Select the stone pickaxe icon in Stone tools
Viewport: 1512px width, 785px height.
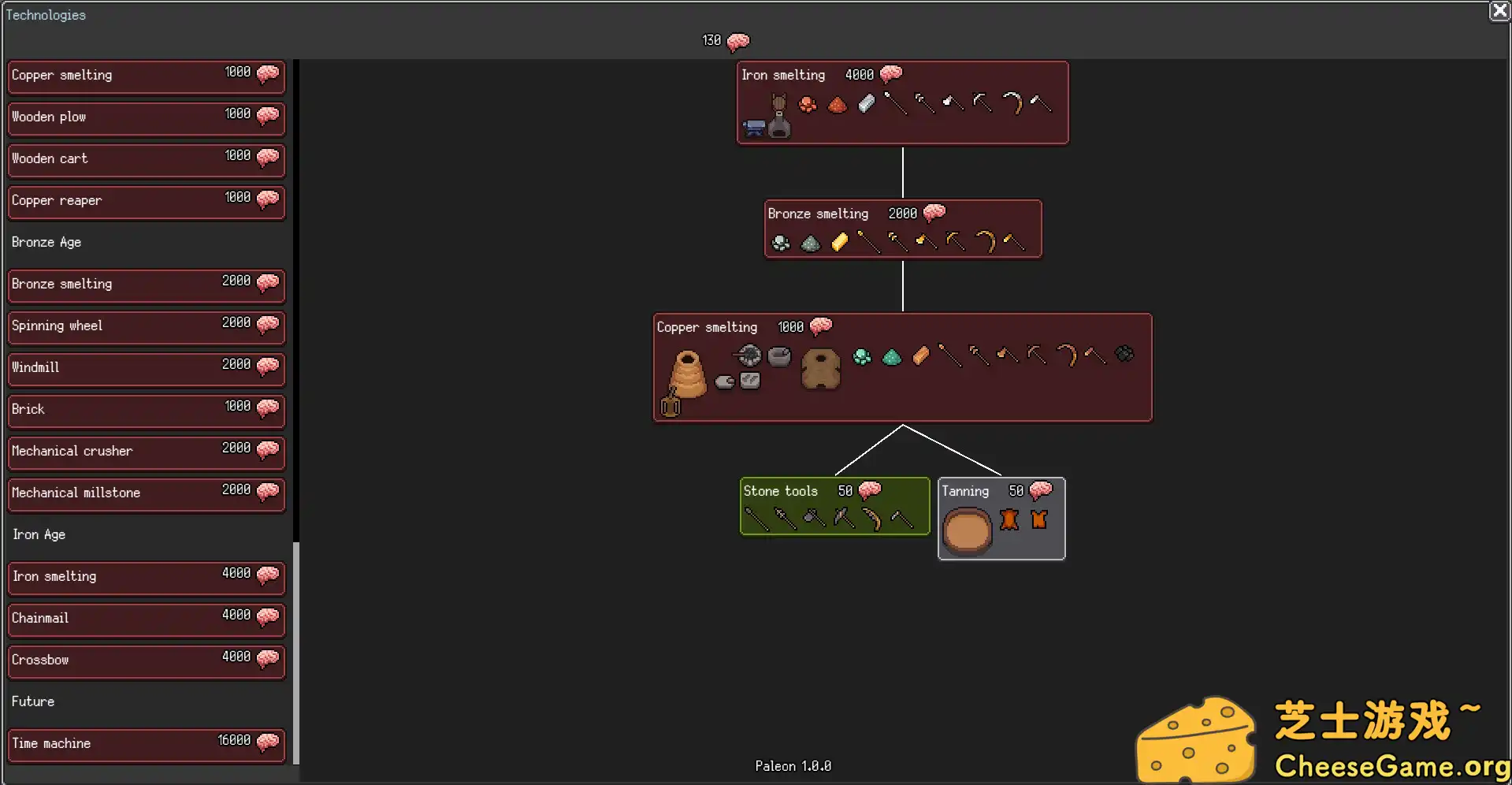coord(843,518)
